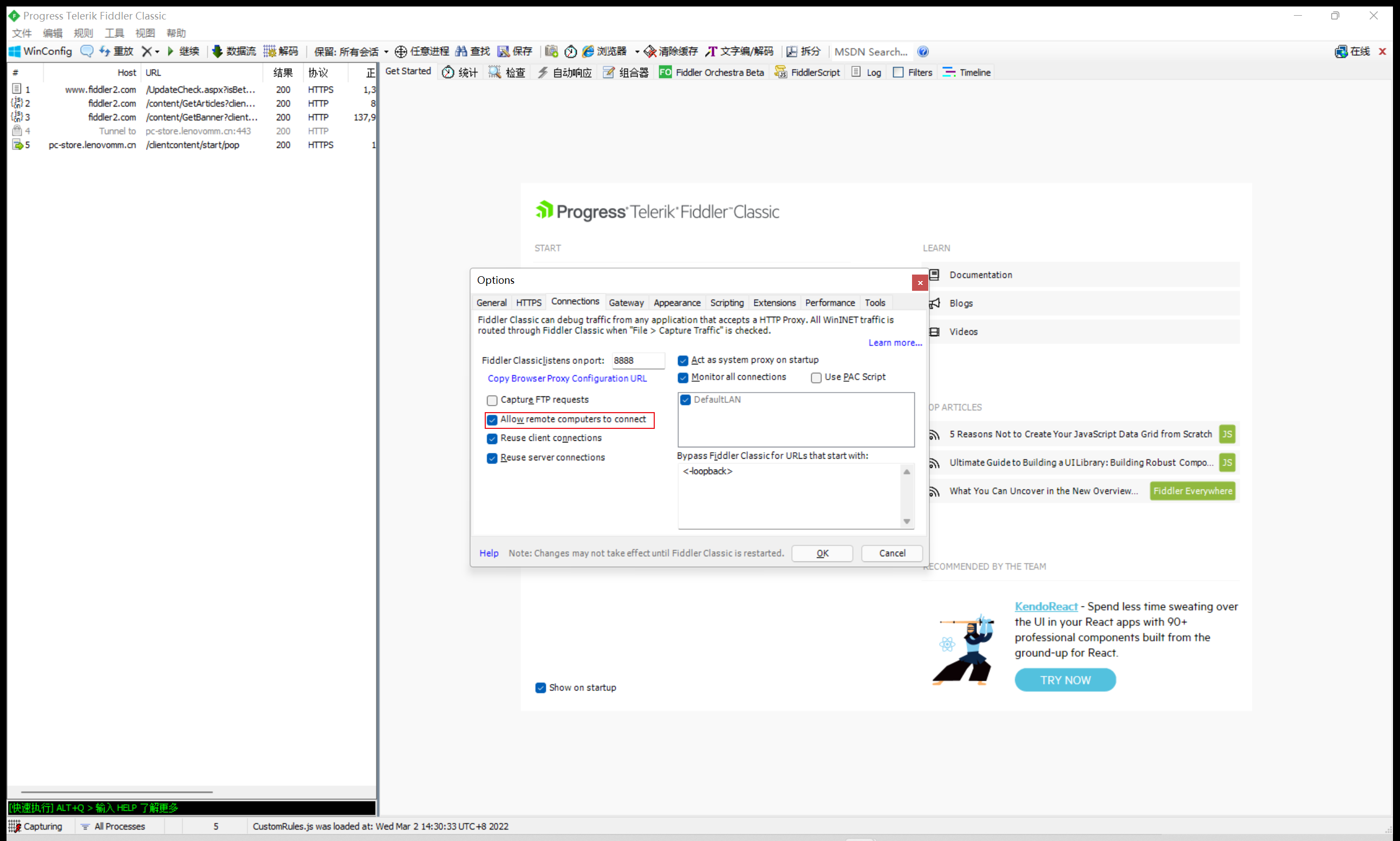
Task: Check the Use PAC Script option
Action: coord(816,378)
